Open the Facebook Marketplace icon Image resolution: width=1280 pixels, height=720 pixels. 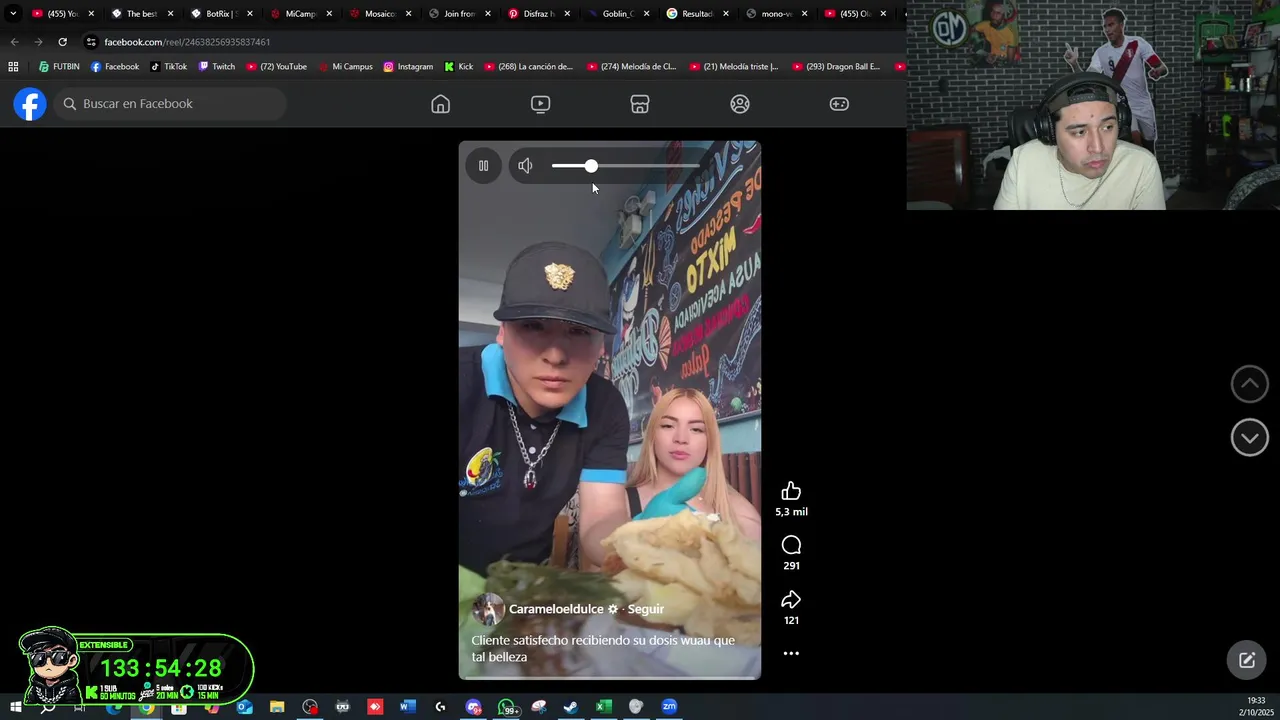coord(640,104)
